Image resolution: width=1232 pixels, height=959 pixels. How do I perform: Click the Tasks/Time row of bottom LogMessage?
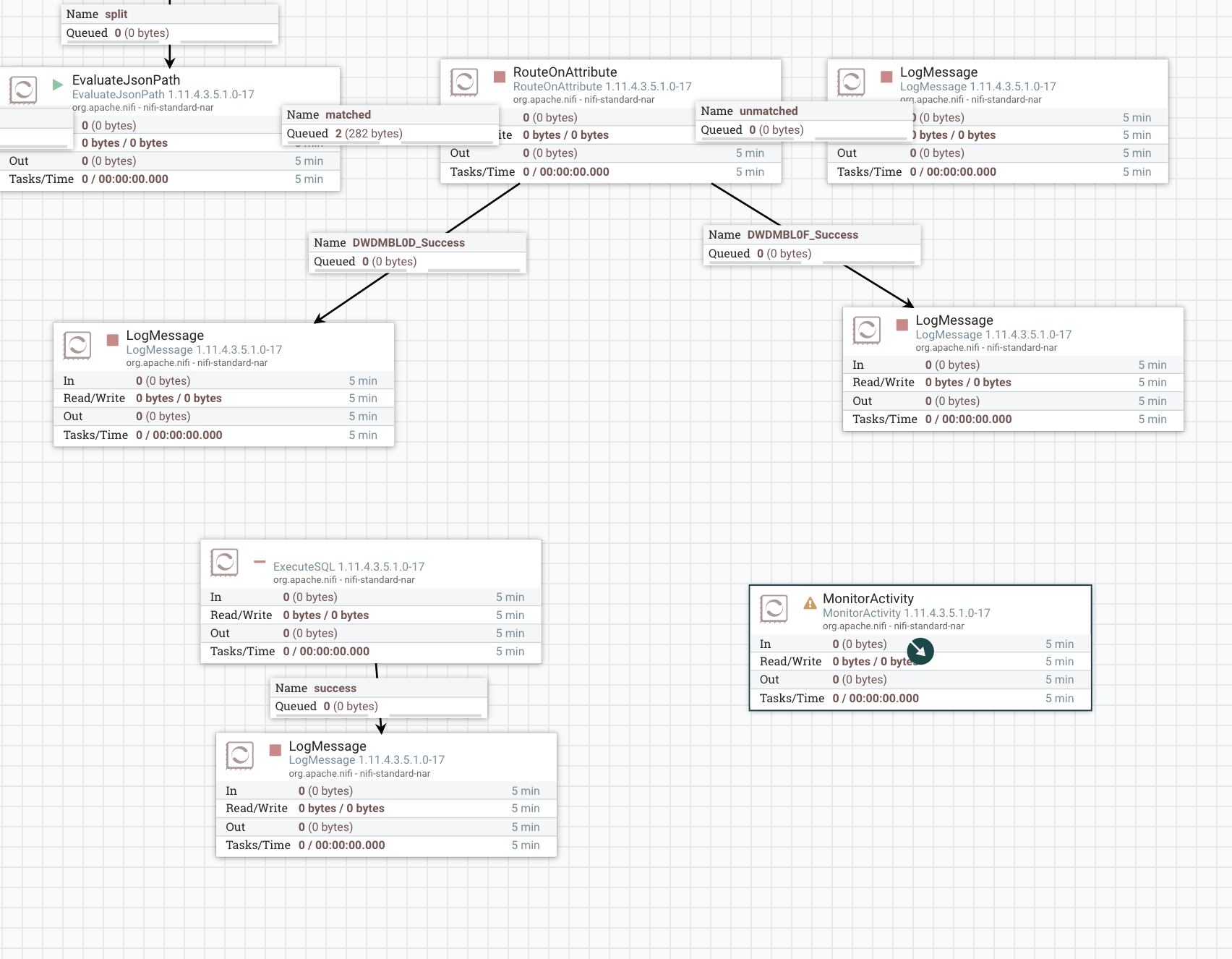[386, 845]
